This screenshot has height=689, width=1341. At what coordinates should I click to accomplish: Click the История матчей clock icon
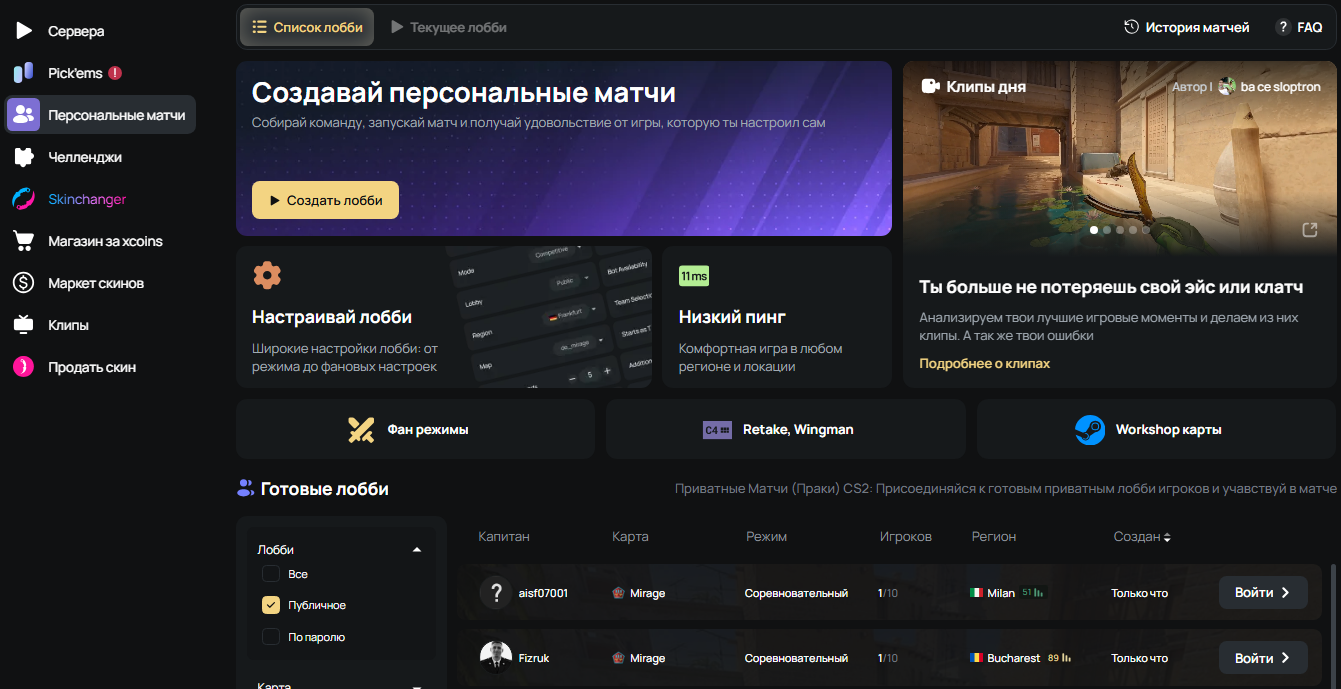pos(1131,27)
